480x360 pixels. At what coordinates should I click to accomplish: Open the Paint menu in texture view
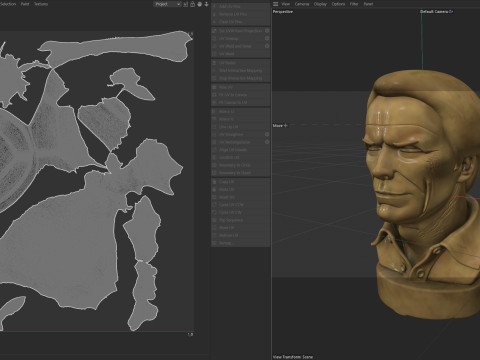click(x=25, y=4)
